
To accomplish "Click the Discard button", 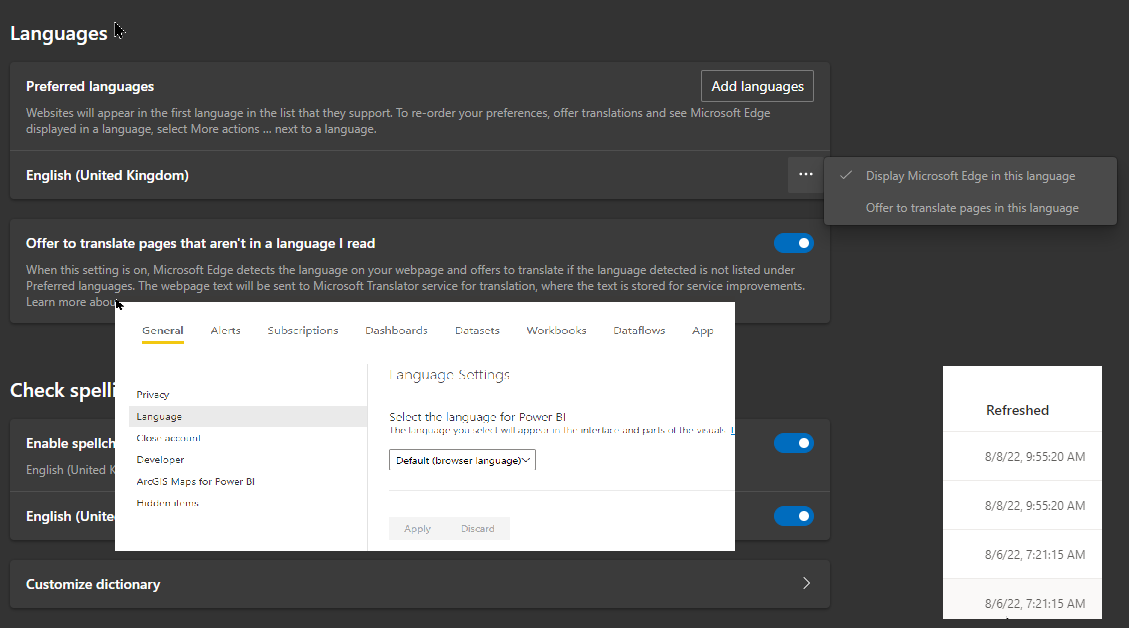I will (477, 529).
